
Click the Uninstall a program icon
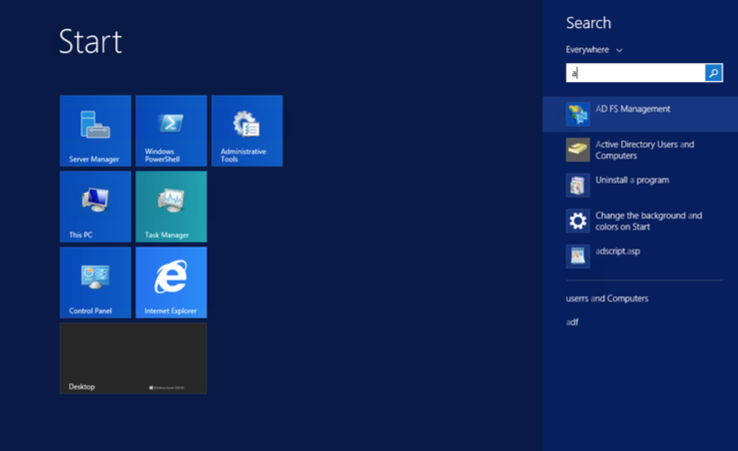[x=578, y=185]
